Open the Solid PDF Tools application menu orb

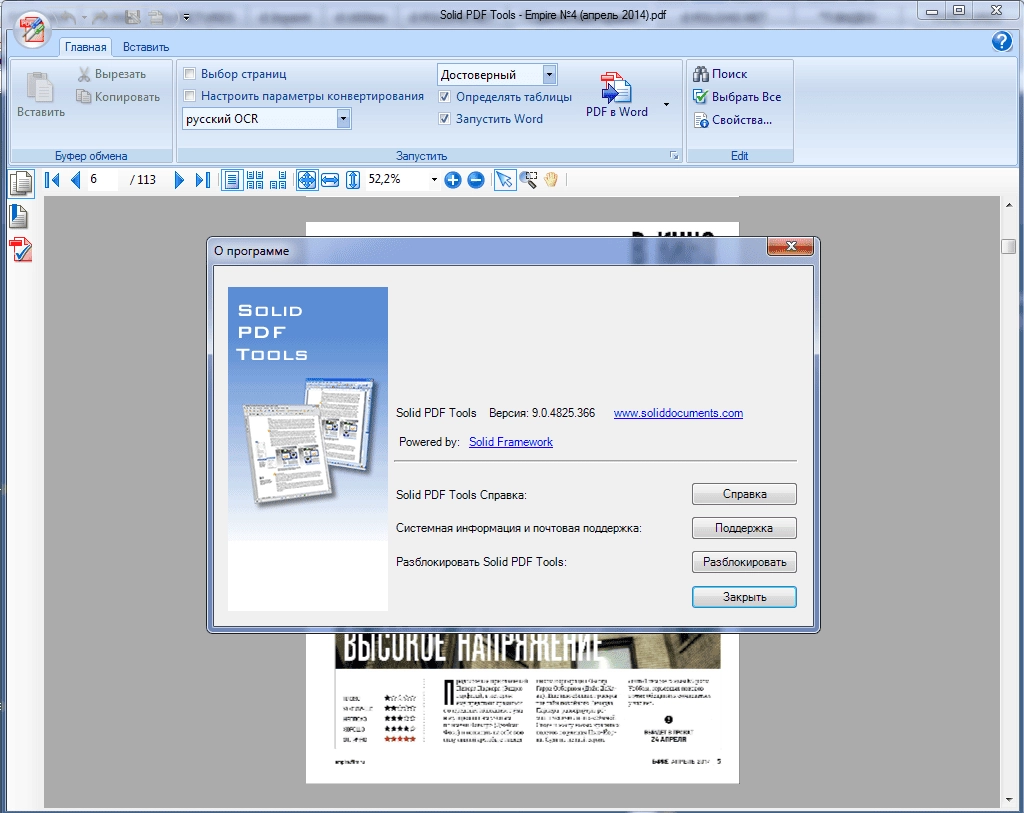click(32, 30)
